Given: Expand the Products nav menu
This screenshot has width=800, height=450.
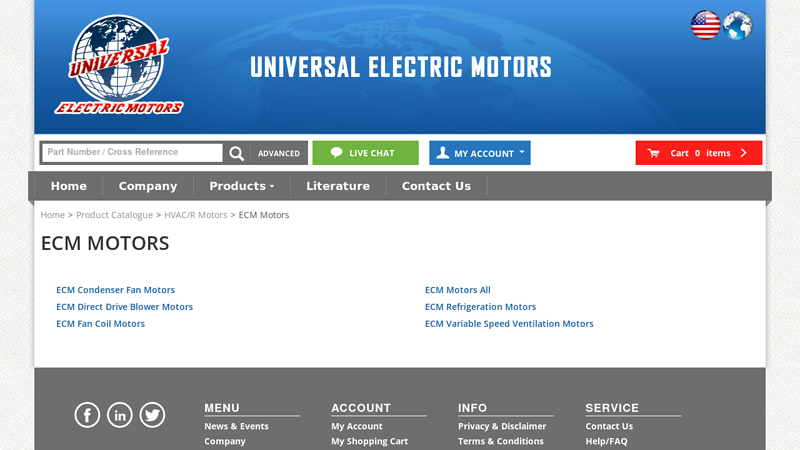Looking at the screenshot, I should pyautogui.click(x=242, y=186).
